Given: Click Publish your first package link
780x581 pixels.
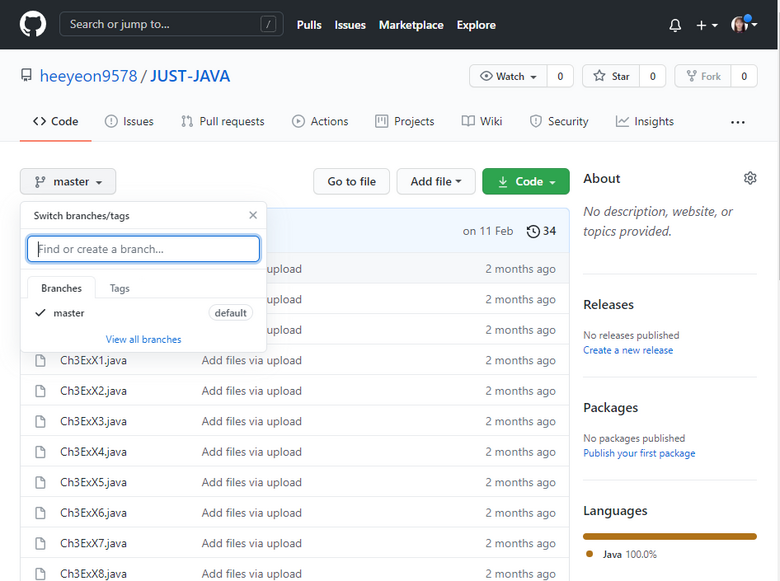Looking at the screenshot, I should click(639, 453).
